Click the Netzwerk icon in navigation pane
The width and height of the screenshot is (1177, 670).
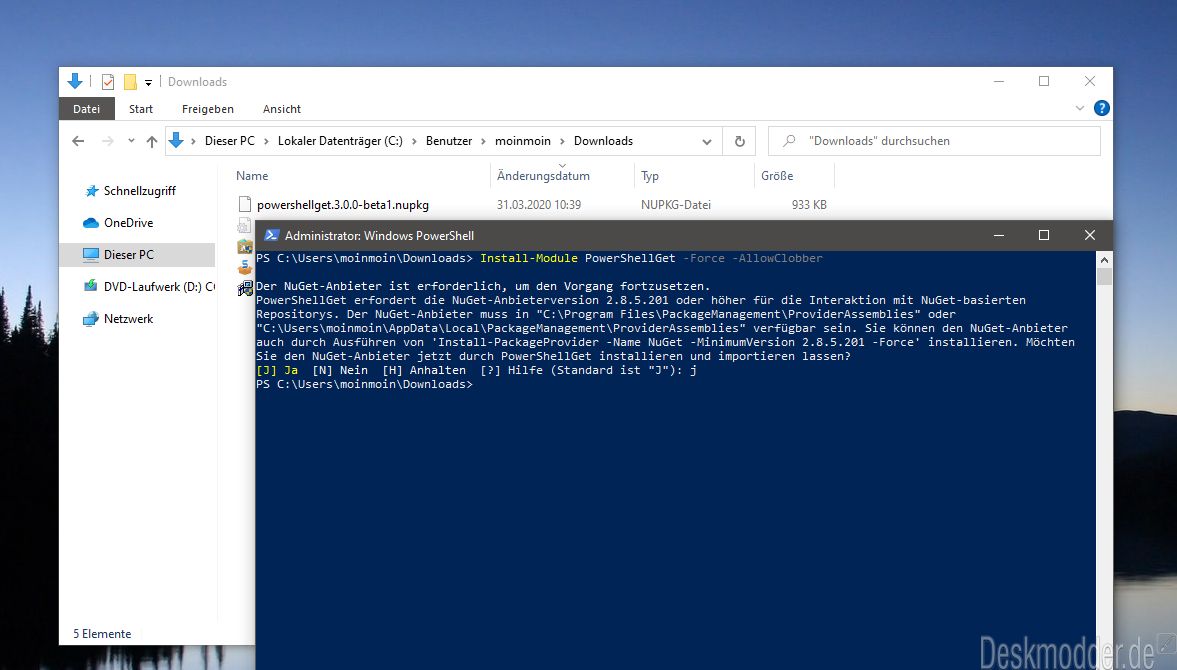[91, 319]
